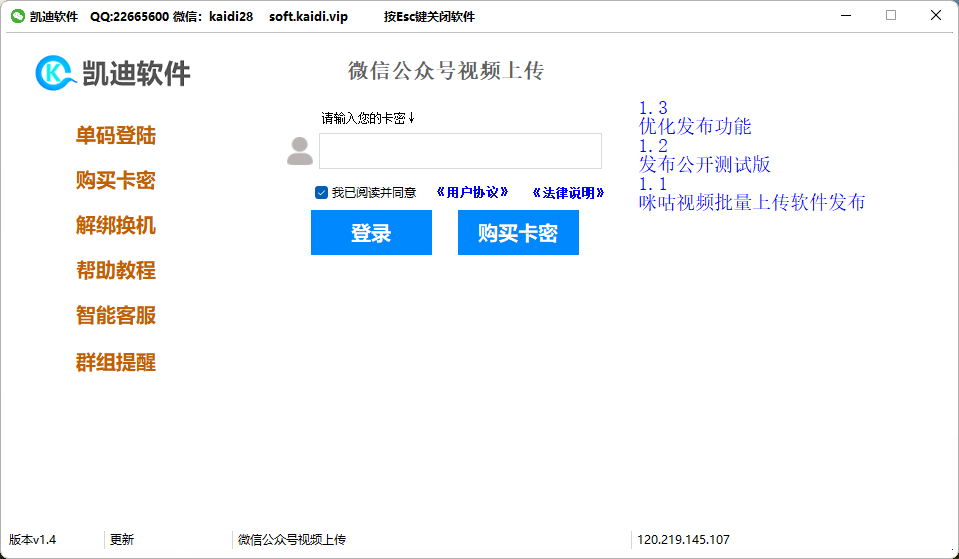
Task: Toggle the 我已阅读并同意 checkbox
Action: [321, 193]
